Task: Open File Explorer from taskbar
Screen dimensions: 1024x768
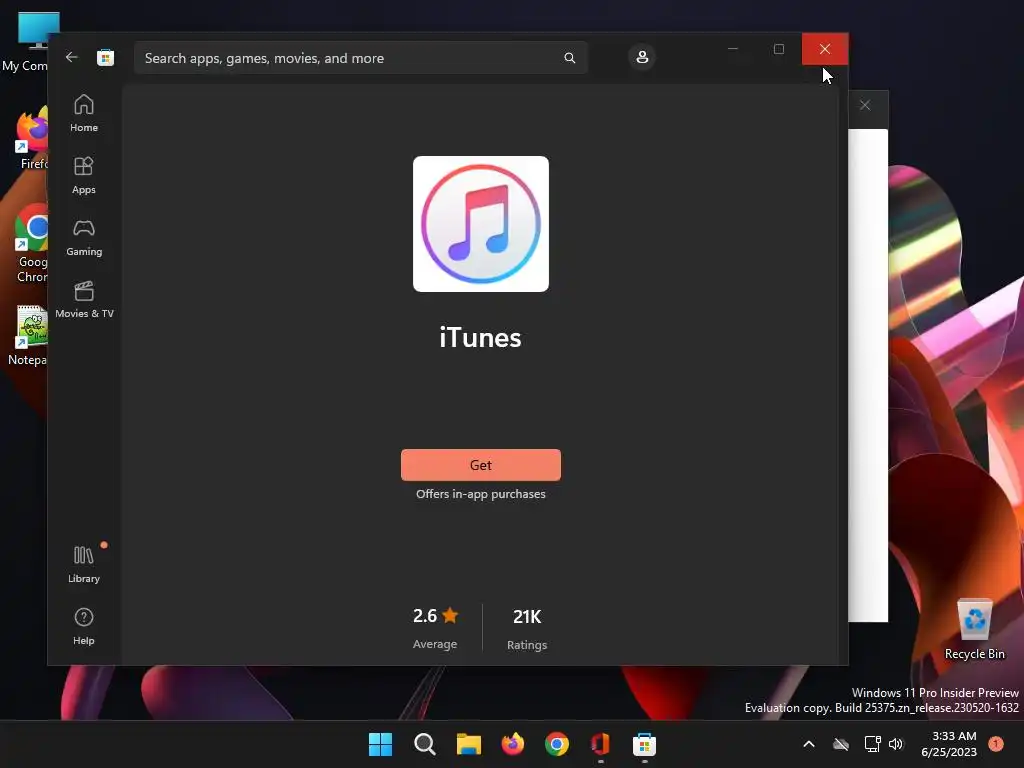Action: tap(469, 744)
